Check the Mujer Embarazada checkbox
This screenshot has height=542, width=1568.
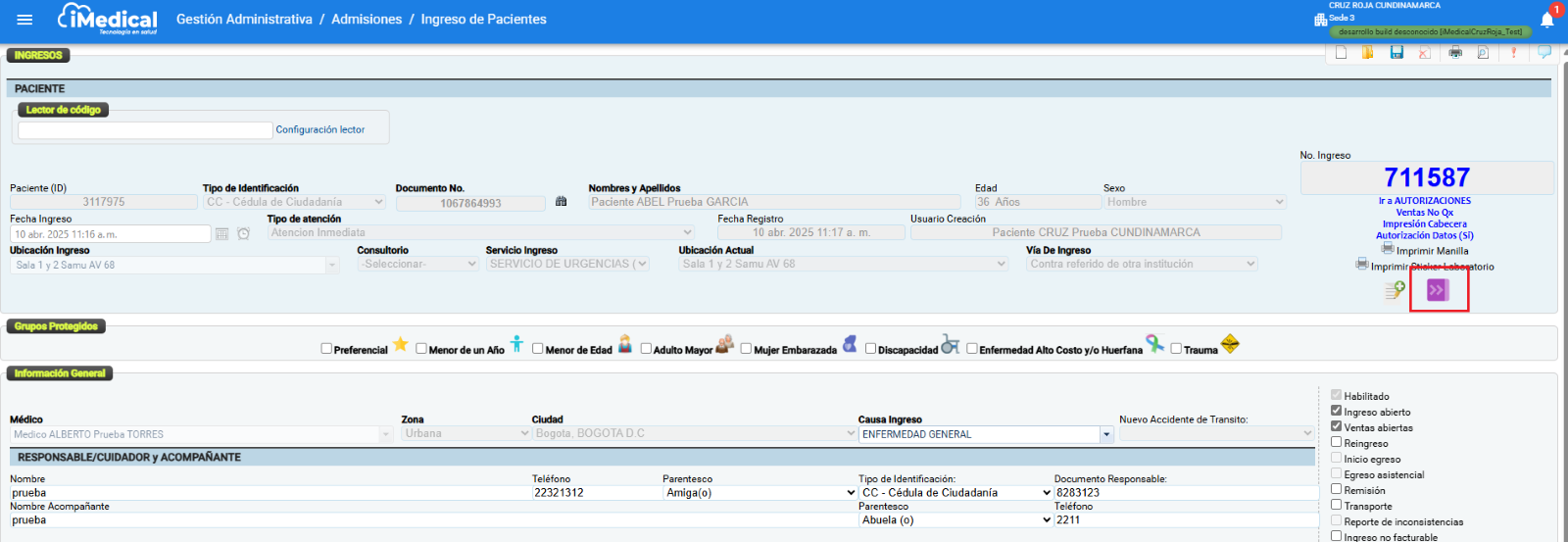click(747, 349)
